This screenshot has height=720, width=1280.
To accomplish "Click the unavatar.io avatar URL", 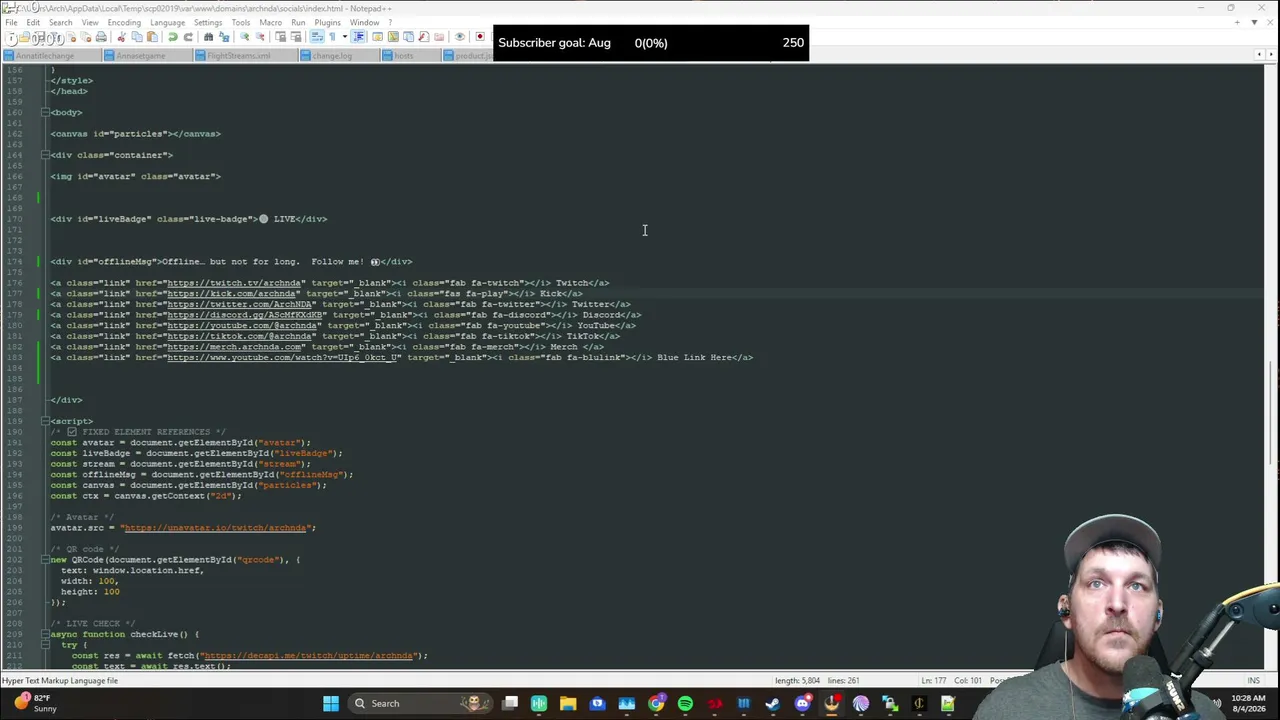I will pos(215,528).
